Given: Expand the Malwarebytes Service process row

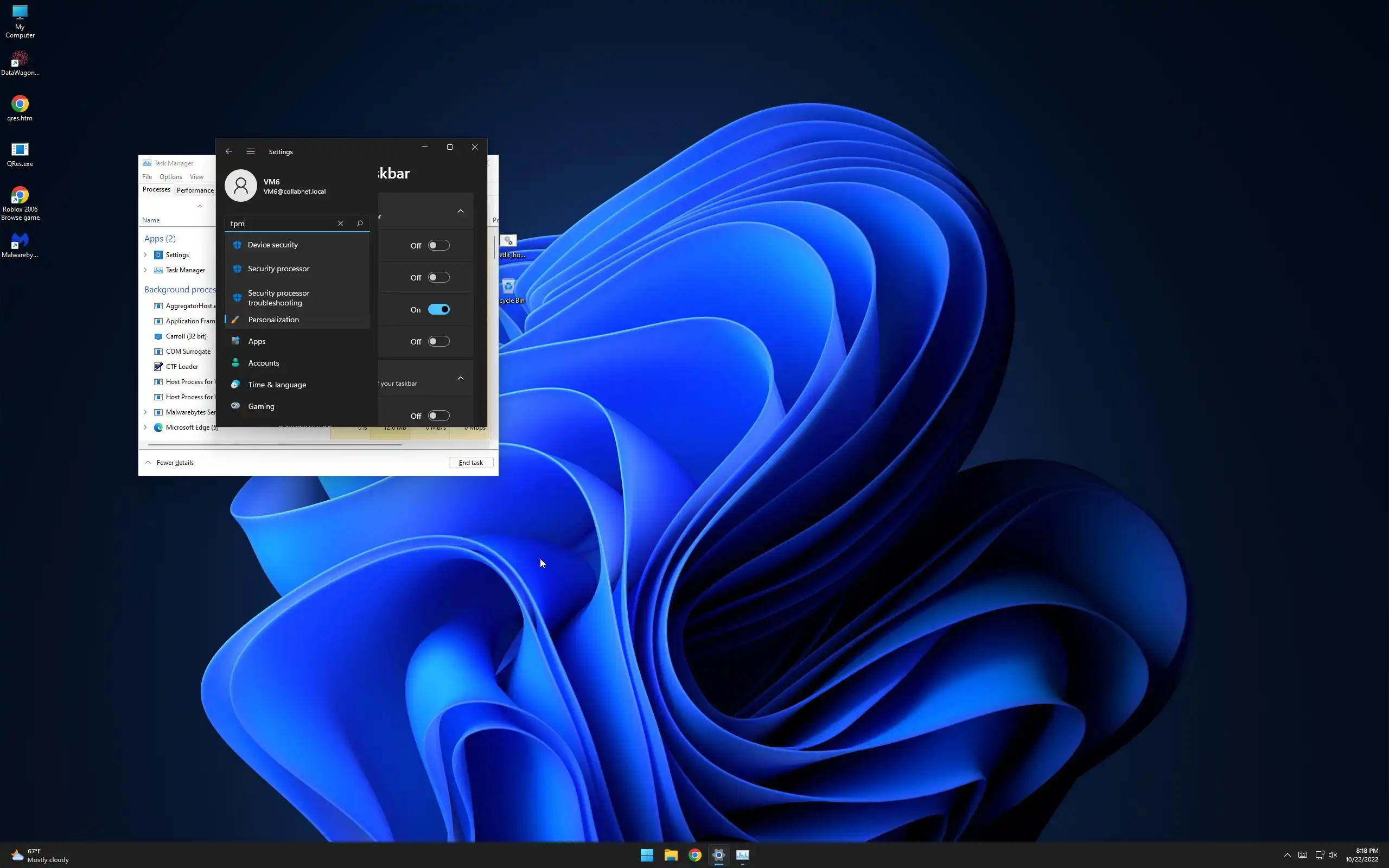Looking at the screenshot, I should 145,412.
